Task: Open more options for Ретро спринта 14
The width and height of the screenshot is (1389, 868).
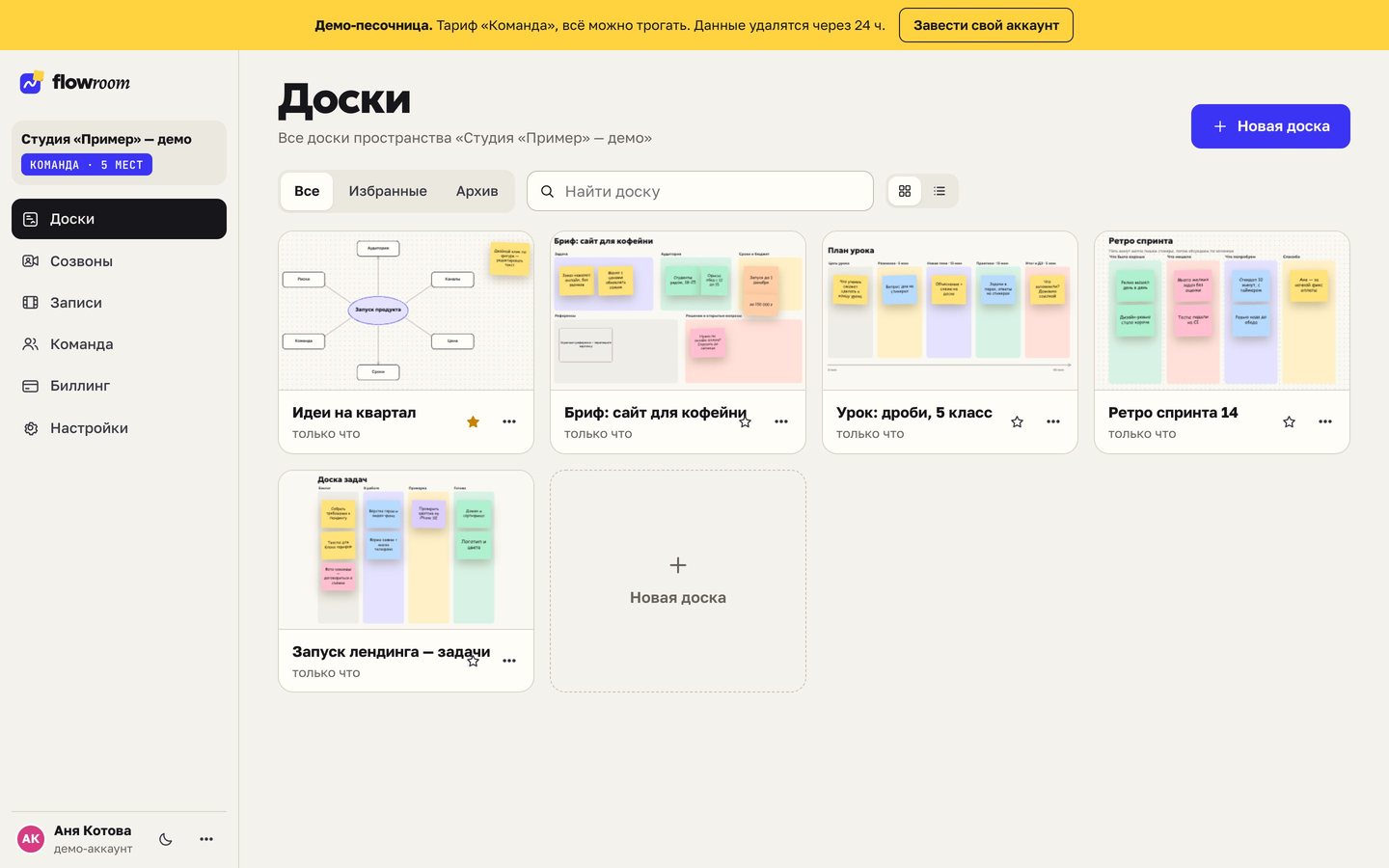Action: point(1325,421)
